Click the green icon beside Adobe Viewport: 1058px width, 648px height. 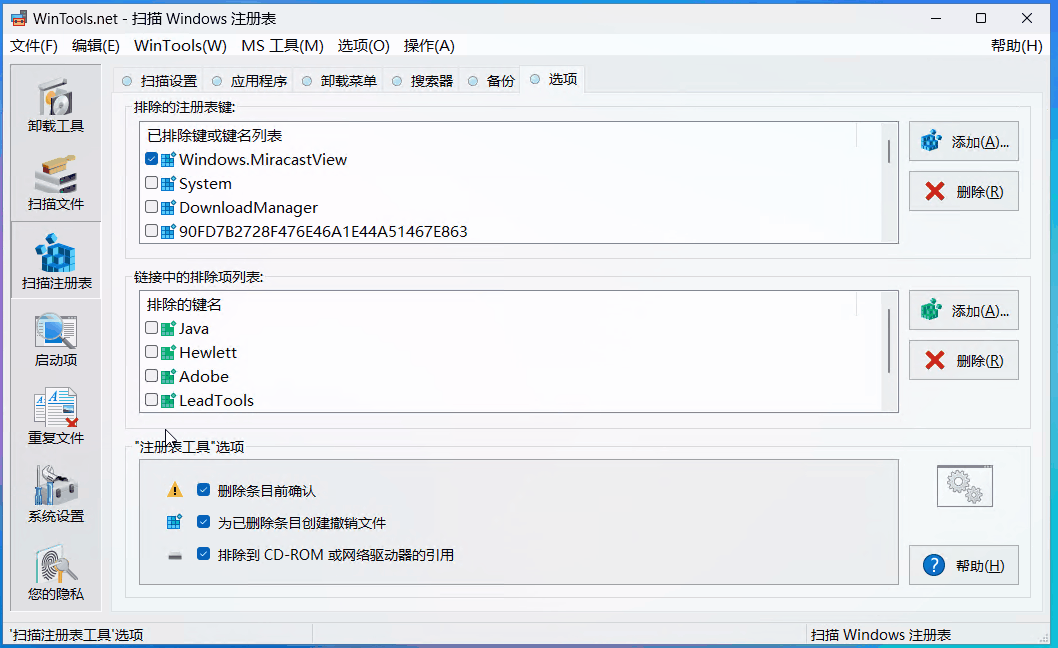(x=168, y=377)
